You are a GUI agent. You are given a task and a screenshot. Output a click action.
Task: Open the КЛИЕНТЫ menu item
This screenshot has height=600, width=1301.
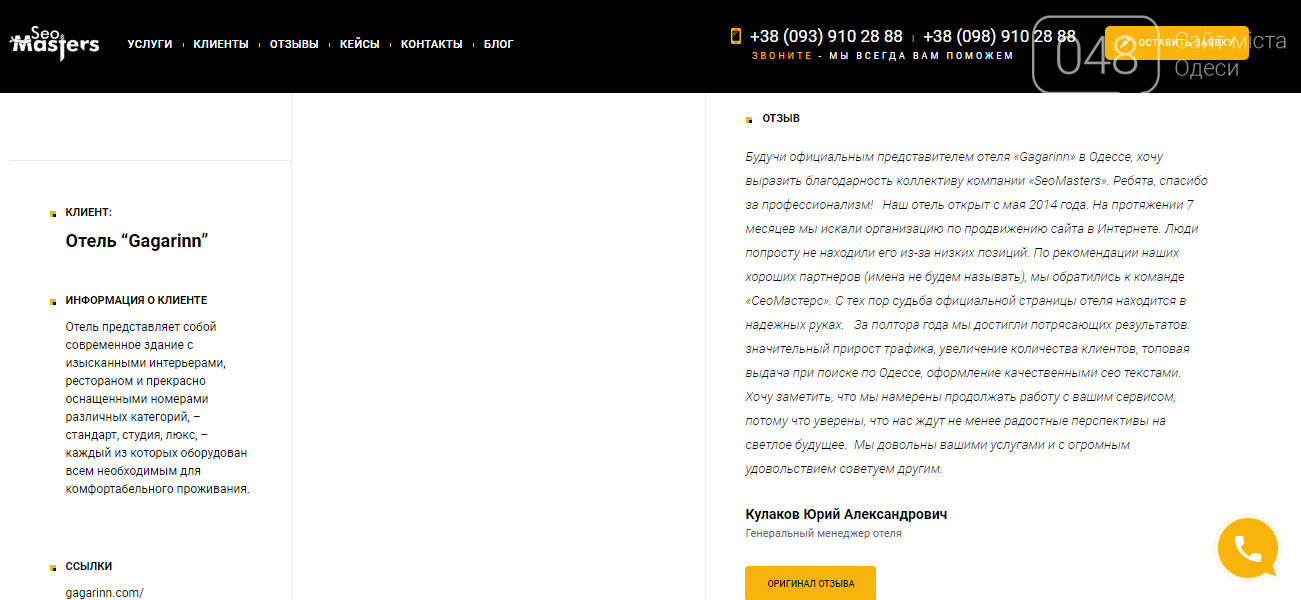point(221,44)
